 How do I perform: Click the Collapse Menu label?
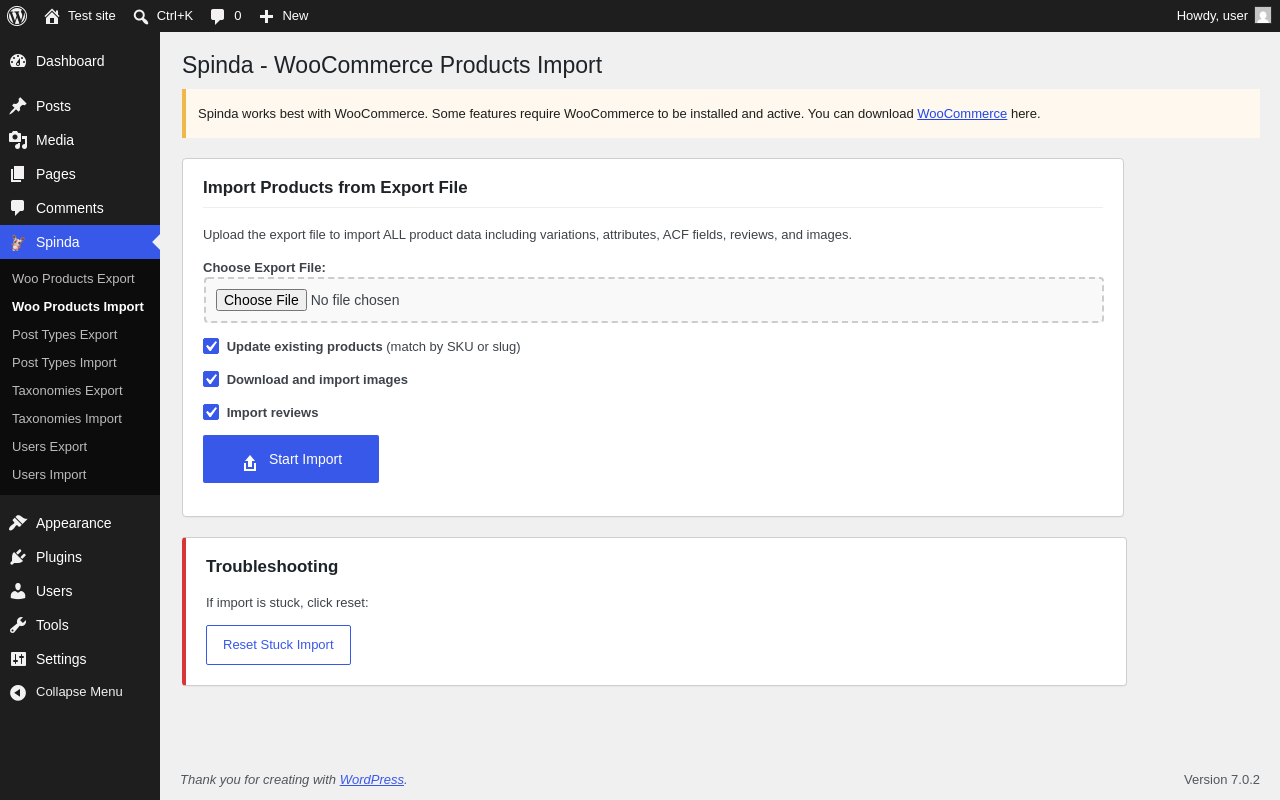[79, 691]
